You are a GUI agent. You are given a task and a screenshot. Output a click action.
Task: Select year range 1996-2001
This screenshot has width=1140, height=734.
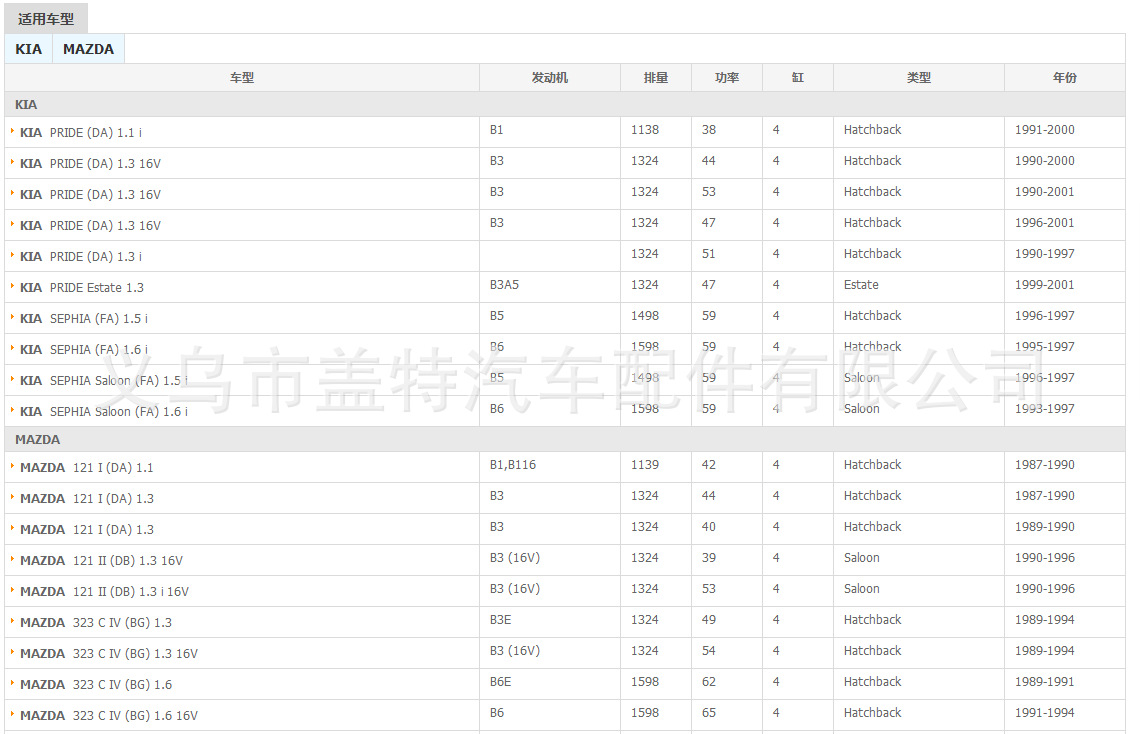click(1045, 223)
